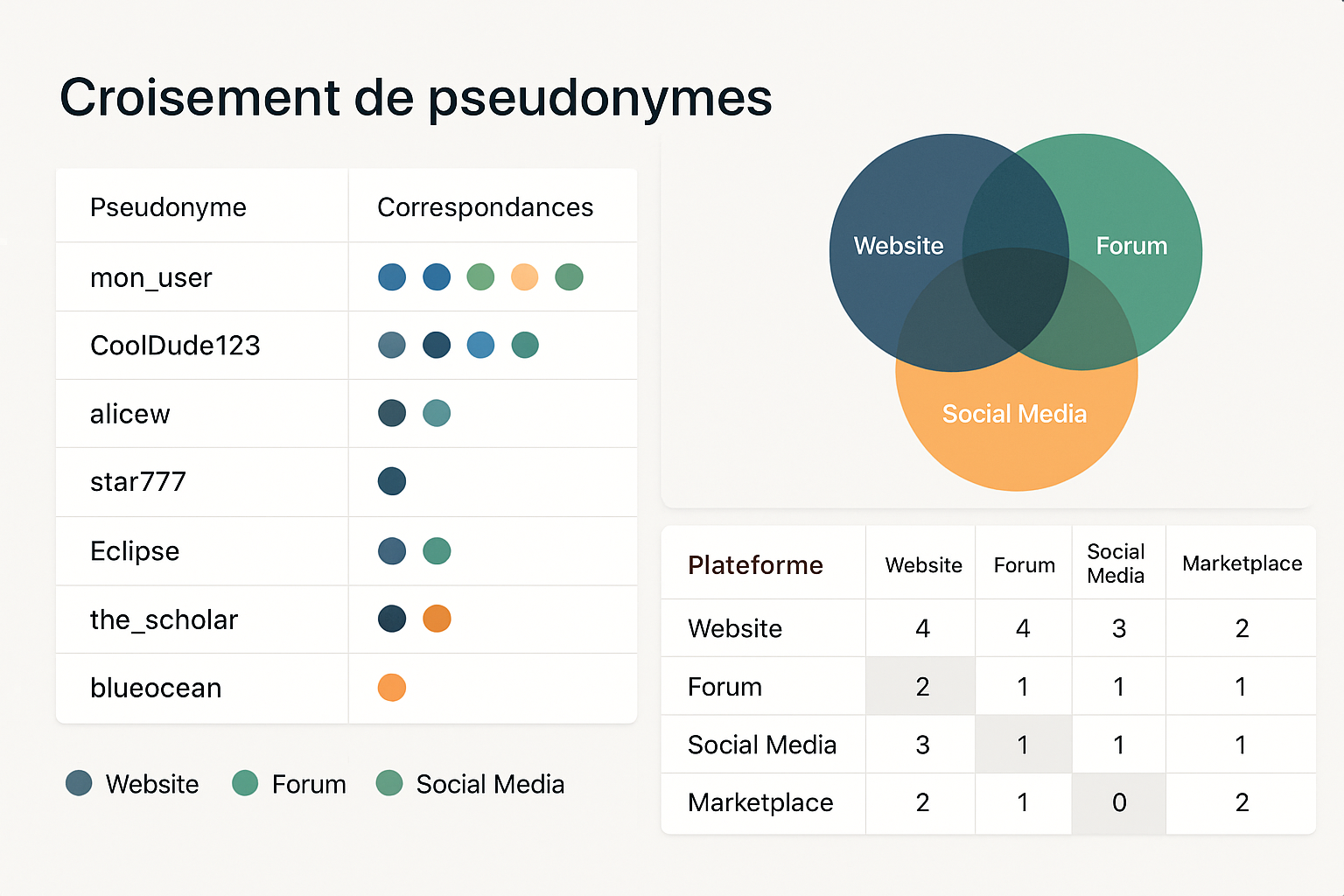Click the teal dot beside alicew
Image resolution: width=1344 pixels, height=896 pixels.
(x=437, y=412)
